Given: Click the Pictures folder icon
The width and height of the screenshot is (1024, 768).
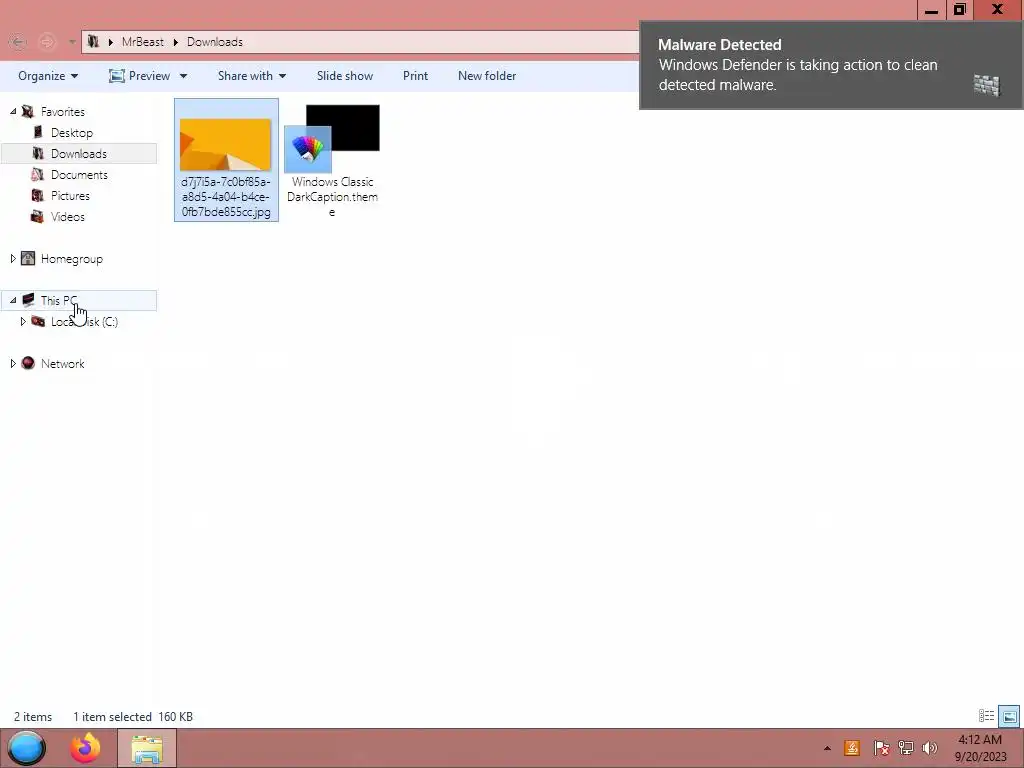Looking at the screenshot, I should click(x=38, y=195).
